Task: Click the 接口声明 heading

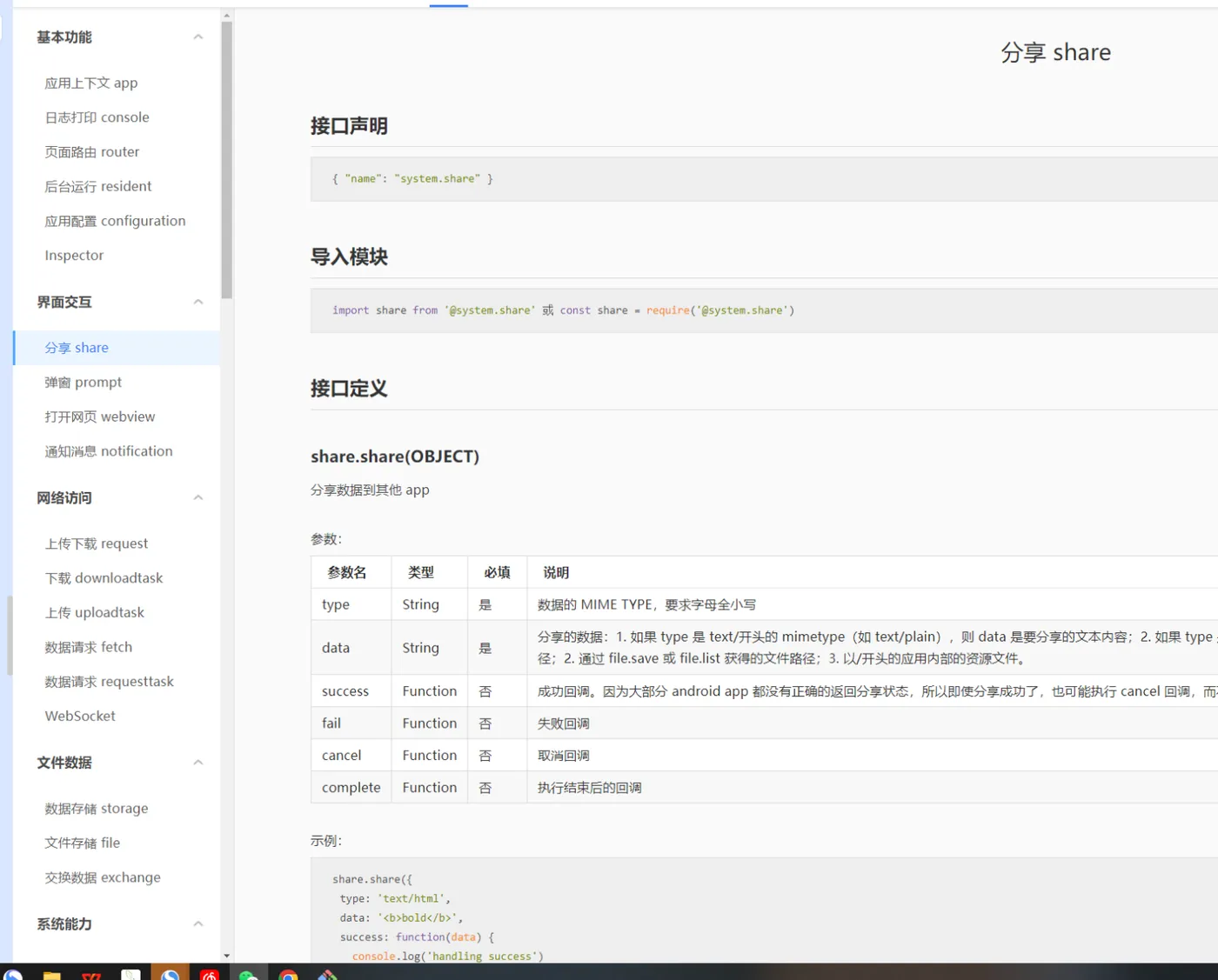Action: click(349, 126)
